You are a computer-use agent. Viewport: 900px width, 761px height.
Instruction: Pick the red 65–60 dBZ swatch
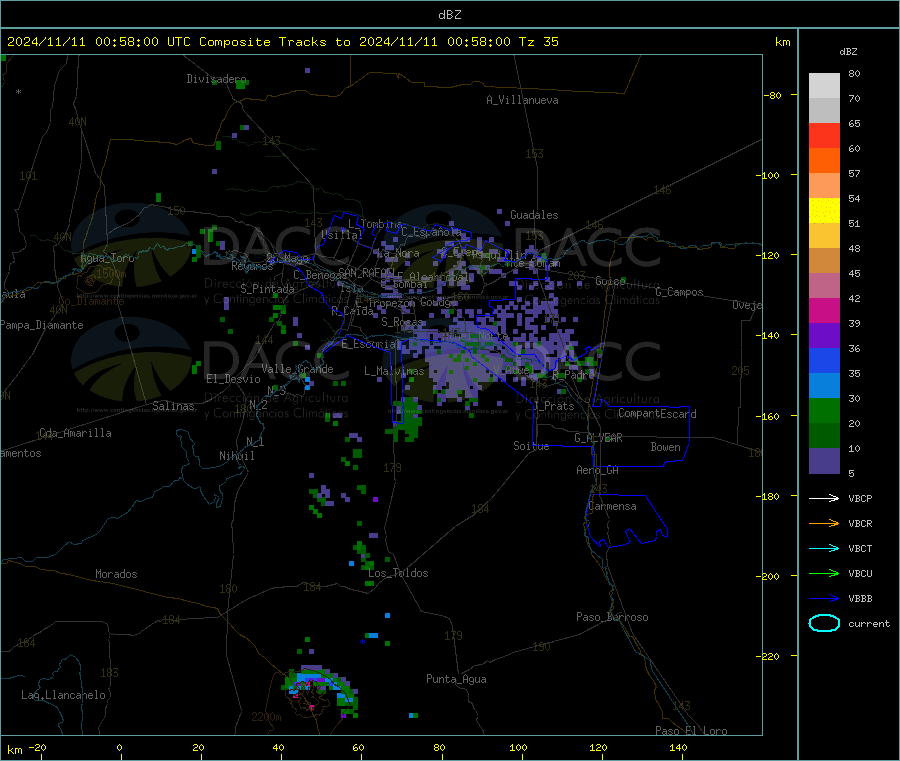coord(824,135)
